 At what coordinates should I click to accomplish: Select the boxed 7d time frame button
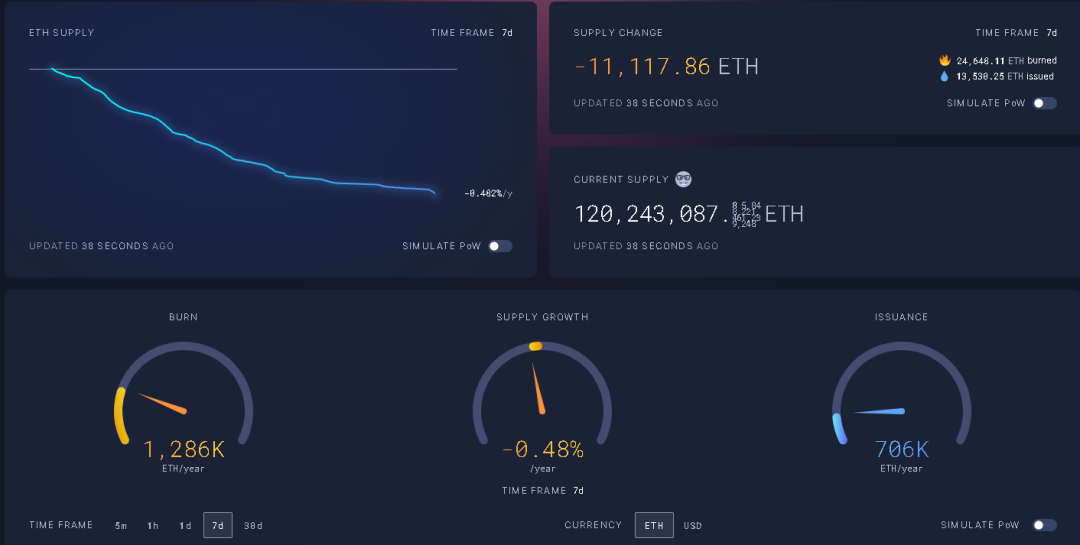[x=218, y=525]
